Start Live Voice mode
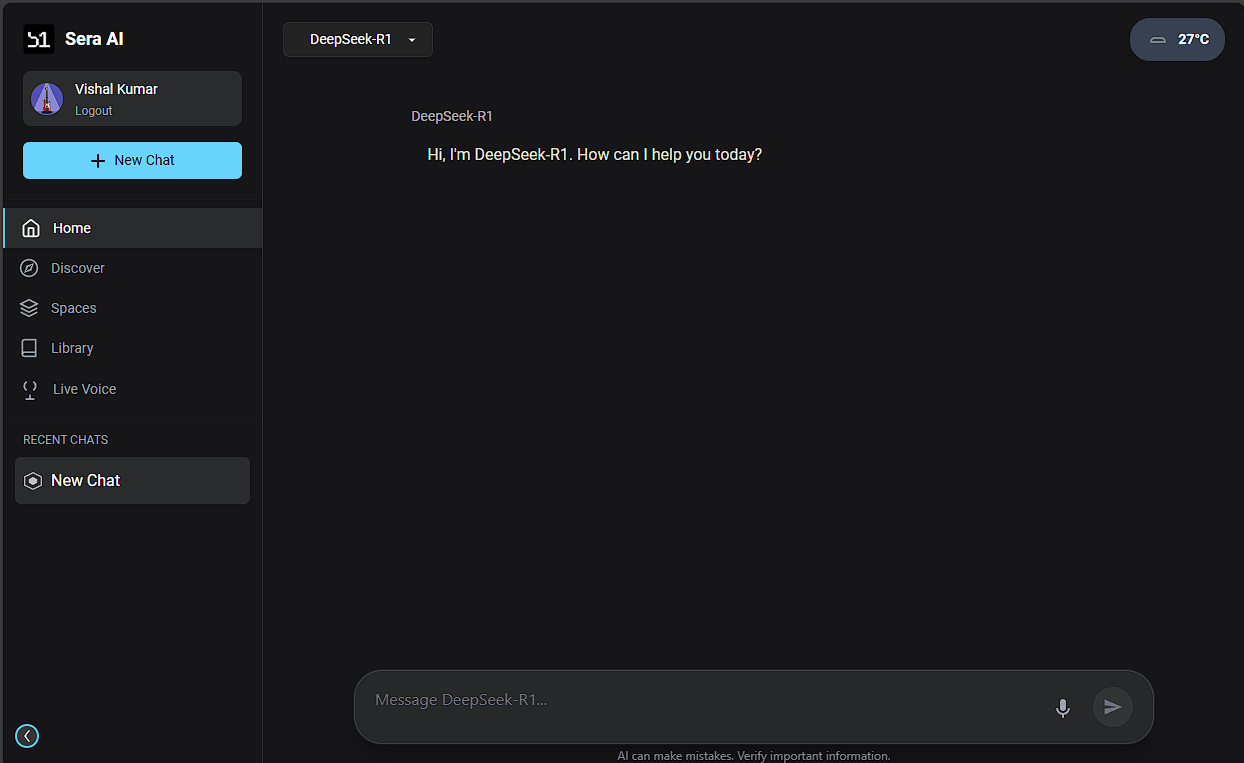The image size is (1244, 763). tap(84, 389)
